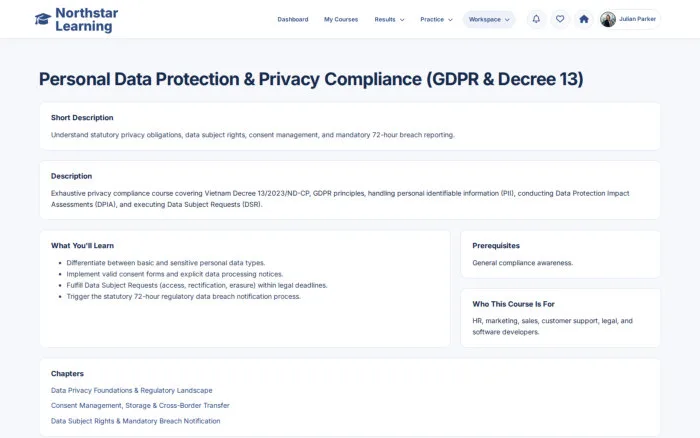This screenshot has width=700, height=438.
Task: Expand the Results dropdown menu
Action: click(x=389, y=19)
